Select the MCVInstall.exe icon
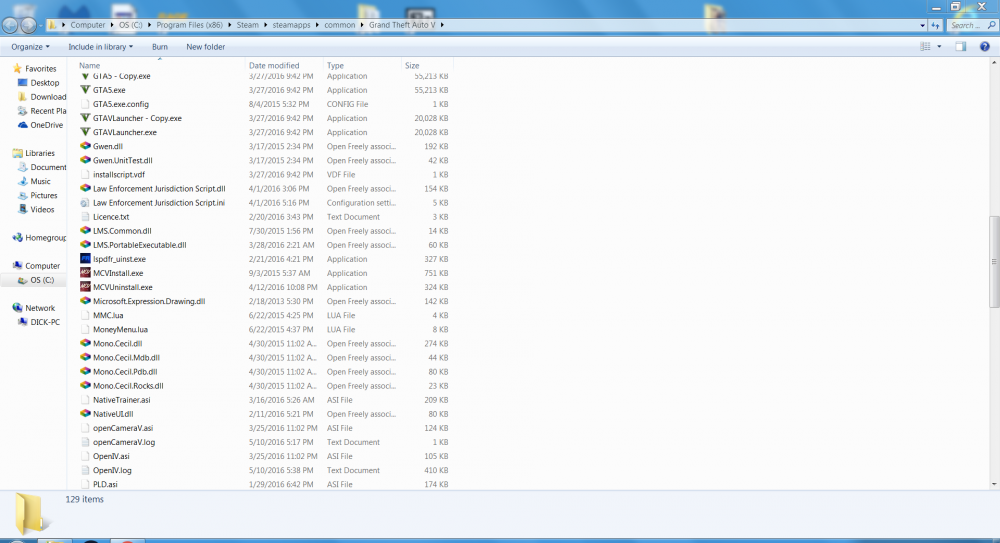 pyautogui.click(x=85, y=273)
